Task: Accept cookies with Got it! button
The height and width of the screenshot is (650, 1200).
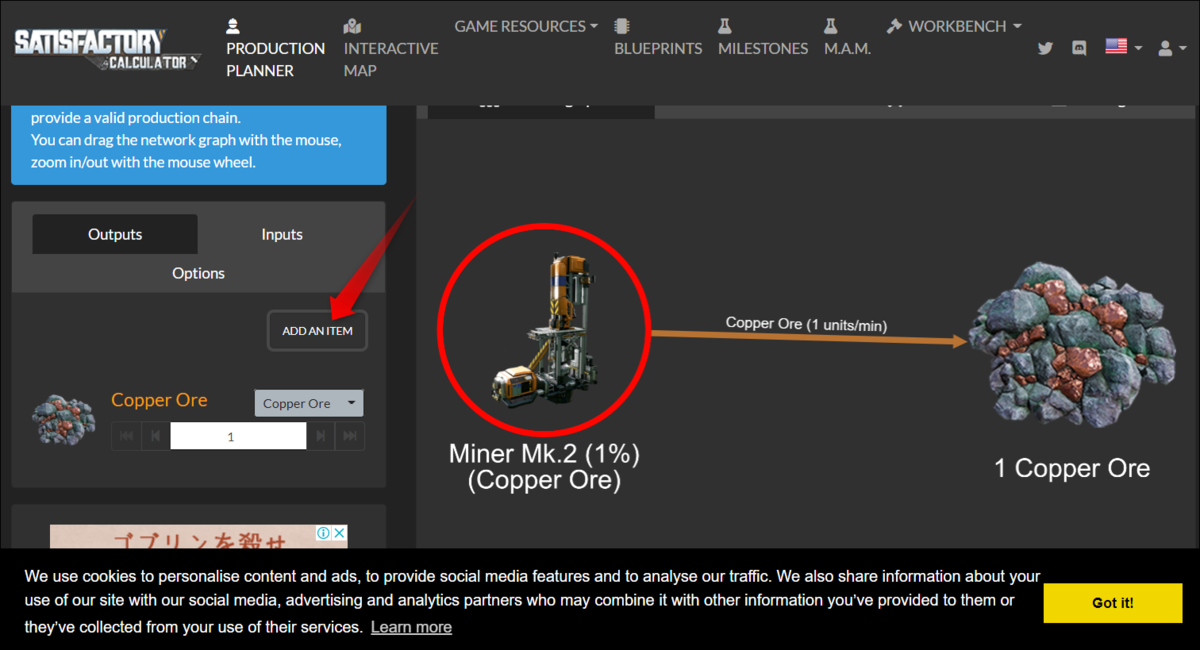Action: pyautogui.click(x=1112, y=603)
